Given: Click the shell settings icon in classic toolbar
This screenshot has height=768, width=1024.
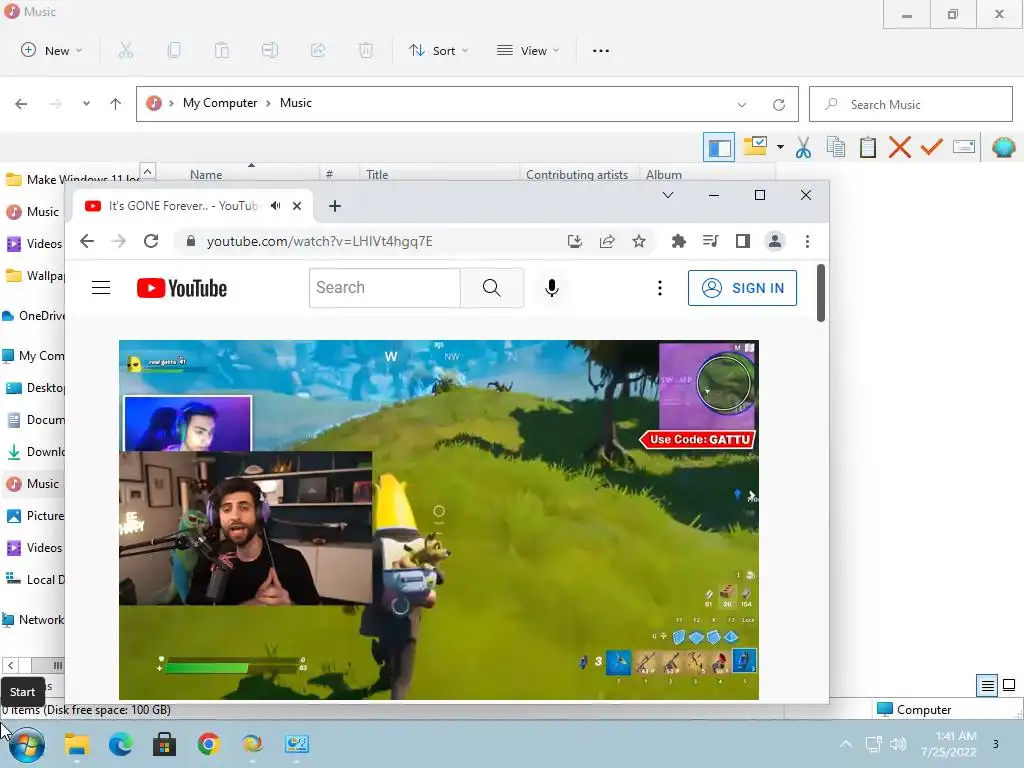Looking at the screenshot, I should (x=1003, y=148).
